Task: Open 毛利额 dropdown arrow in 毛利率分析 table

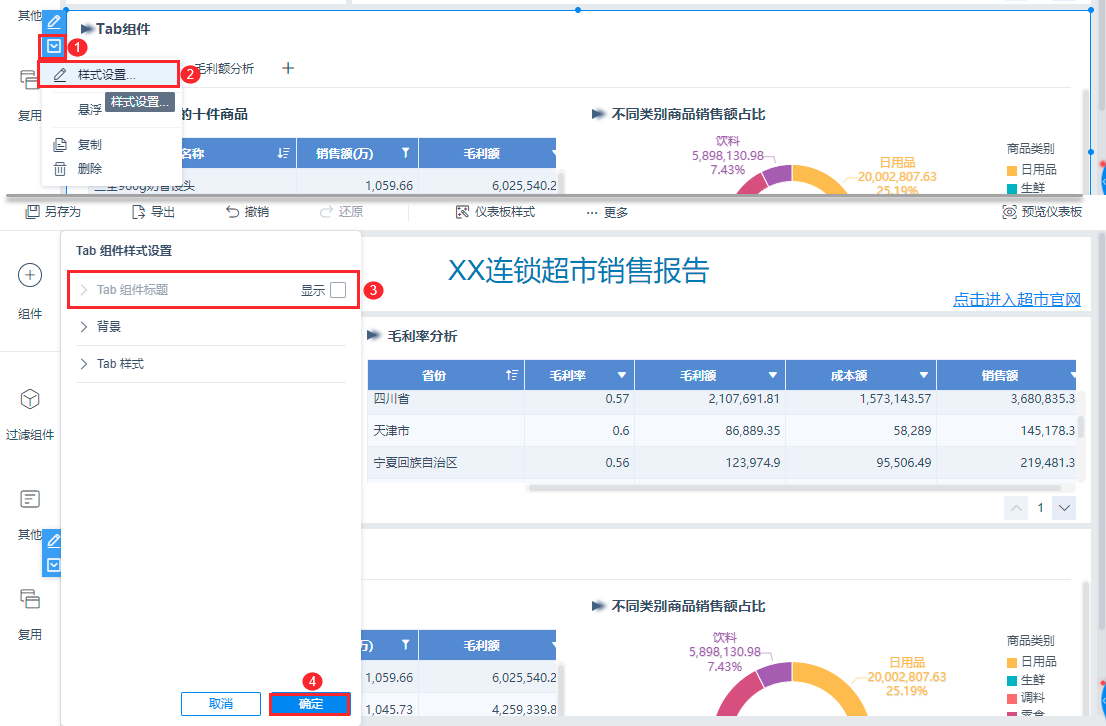Action: 772,375
